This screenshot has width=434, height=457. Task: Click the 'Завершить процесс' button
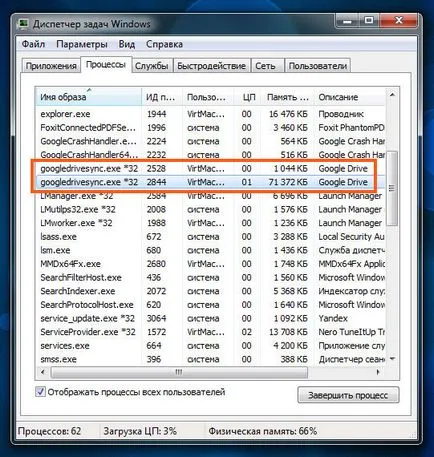pos(348,395)
